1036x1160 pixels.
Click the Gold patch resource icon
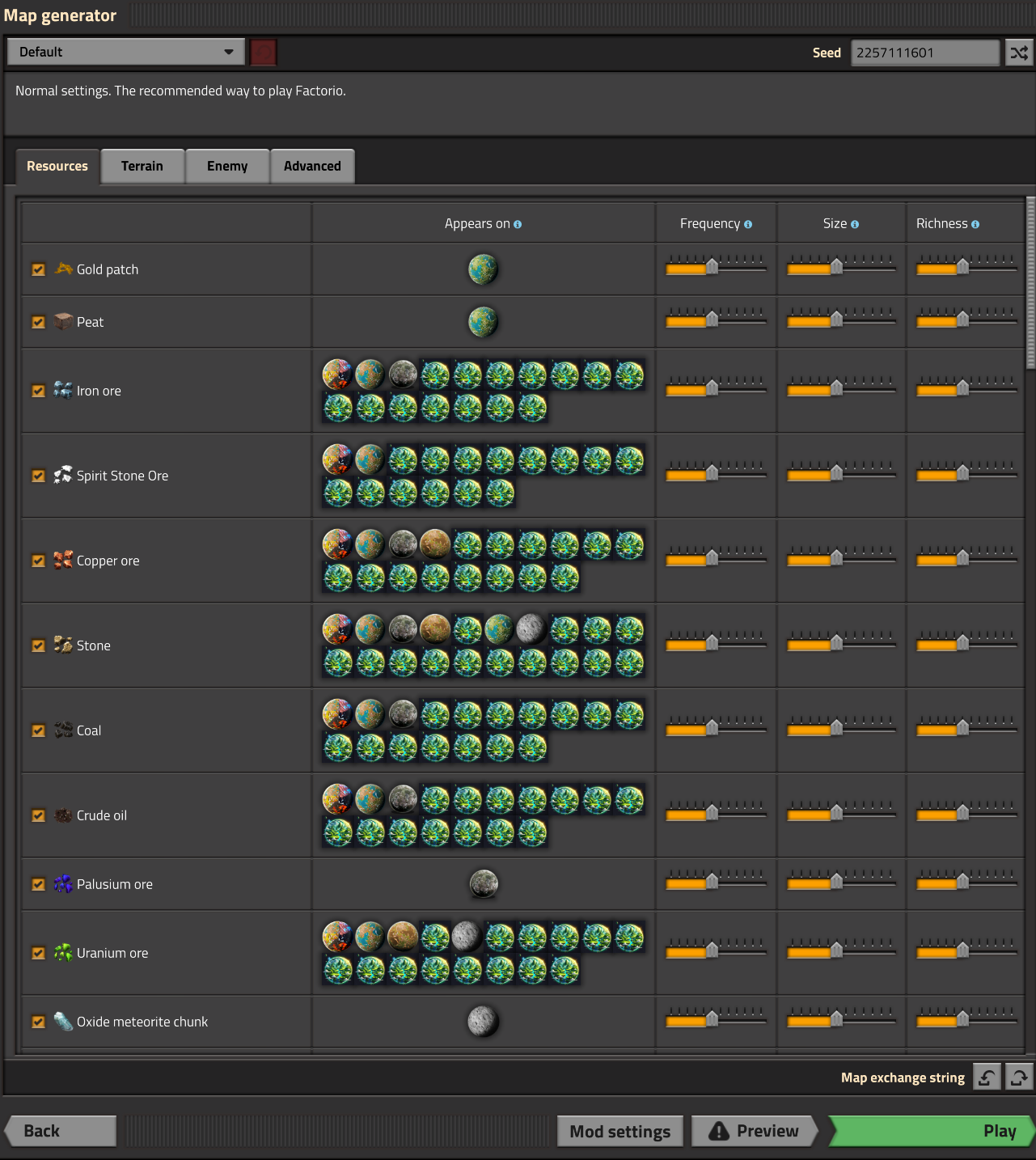(63, 269)
